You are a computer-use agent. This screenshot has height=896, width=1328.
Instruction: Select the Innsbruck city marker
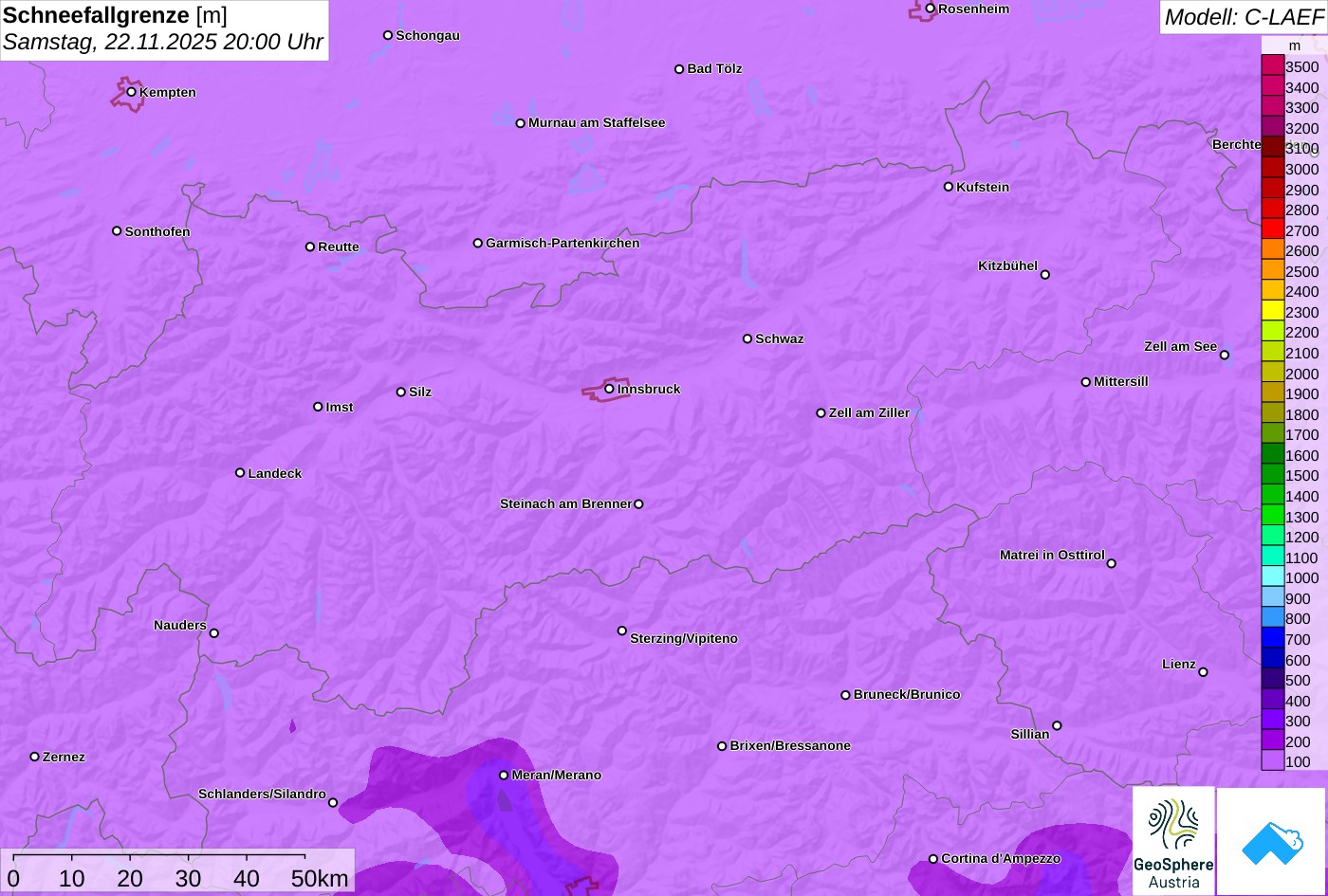(x=609, y=388)
